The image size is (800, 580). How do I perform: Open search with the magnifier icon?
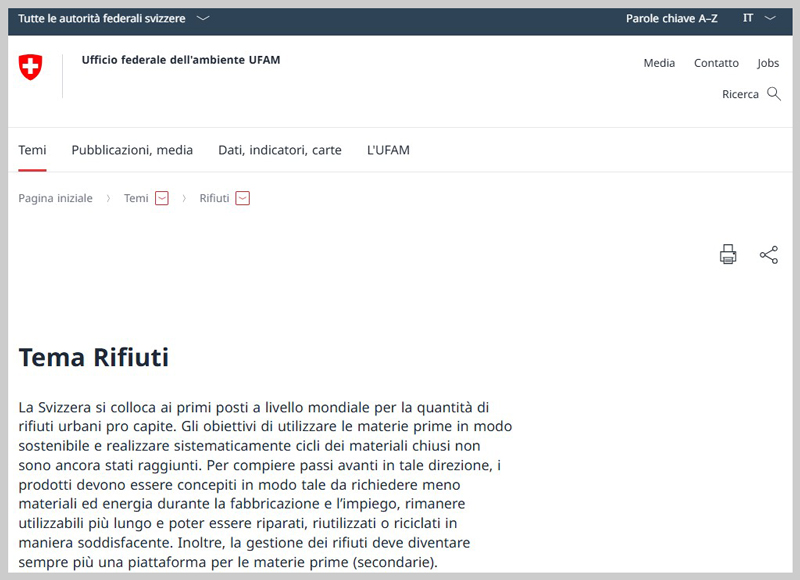pyautogui.click(x=774, y=94)
